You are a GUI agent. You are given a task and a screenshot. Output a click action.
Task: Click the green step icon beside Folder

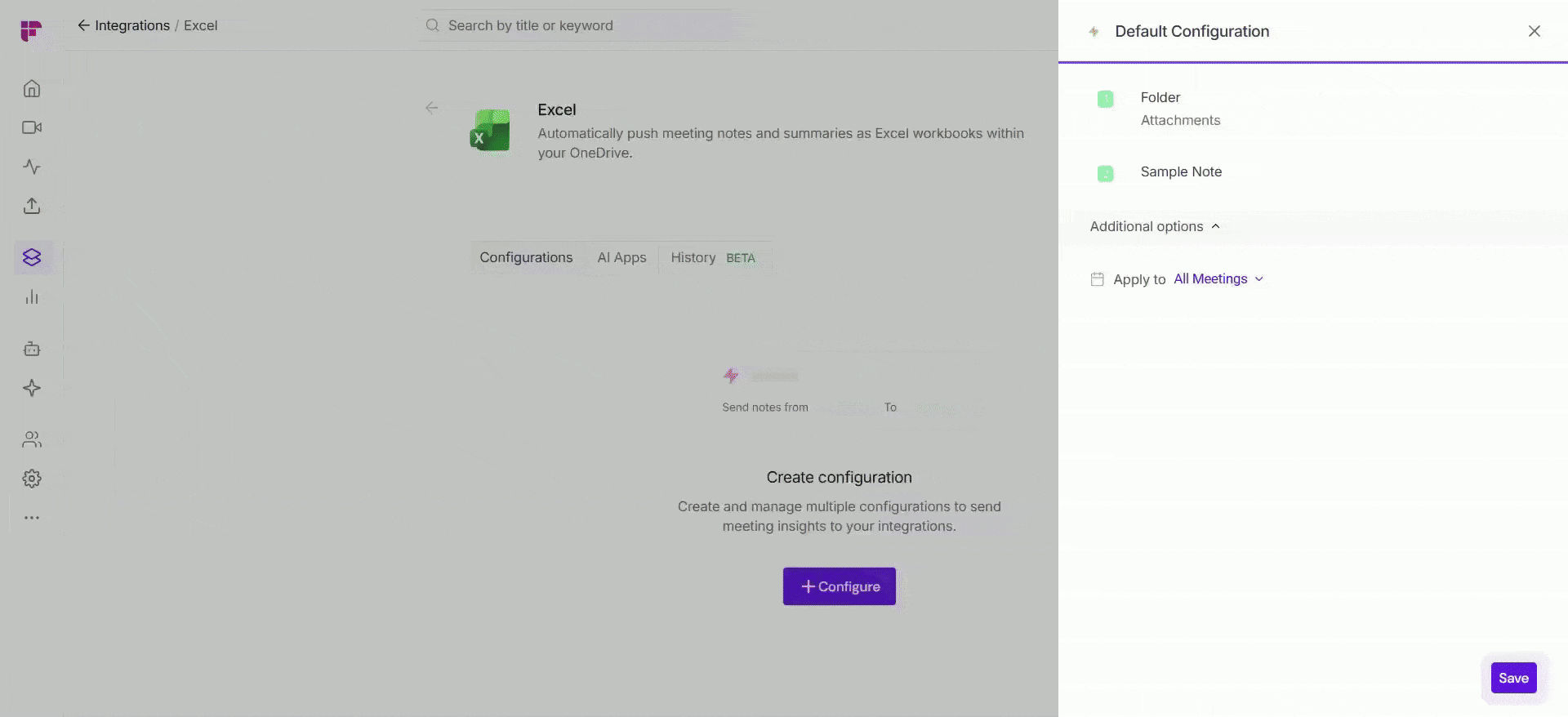pyautogui.click(x=1105, y=100)
